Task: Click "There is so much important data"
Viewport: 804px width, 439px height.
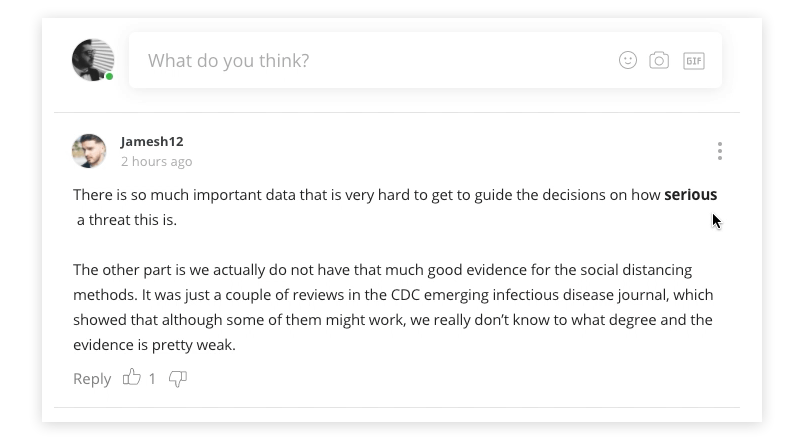Action: point(184,195)
